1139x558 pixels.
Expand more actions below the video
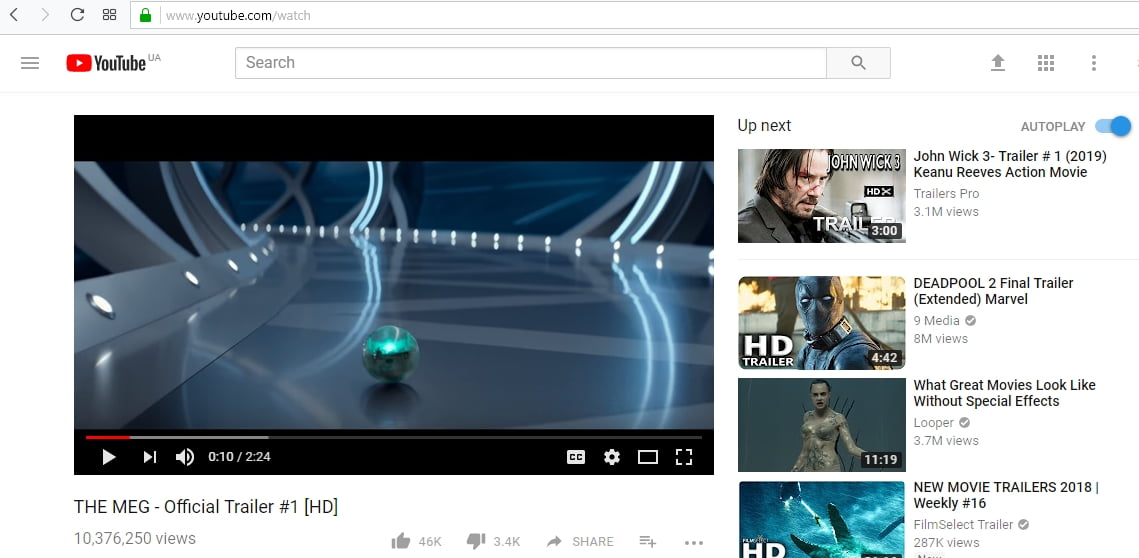[694, 542]
